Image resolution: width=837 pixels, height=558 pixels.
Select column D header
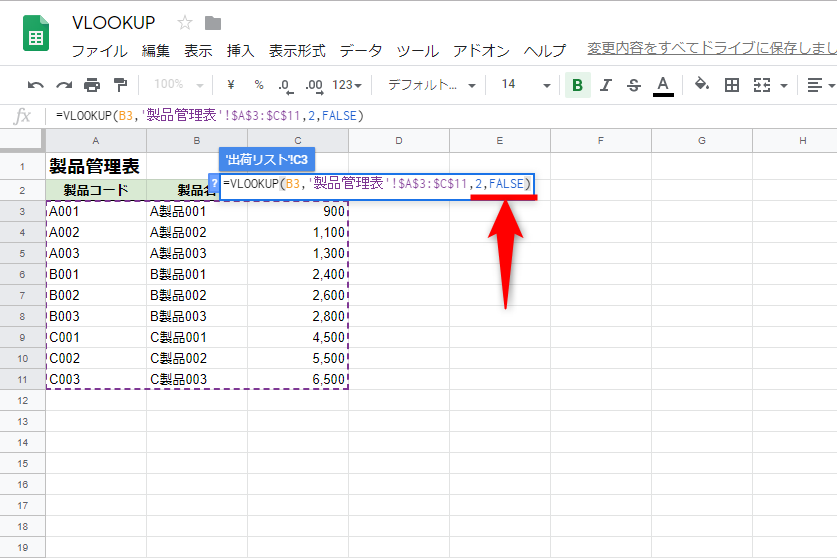tap(399, 141)
